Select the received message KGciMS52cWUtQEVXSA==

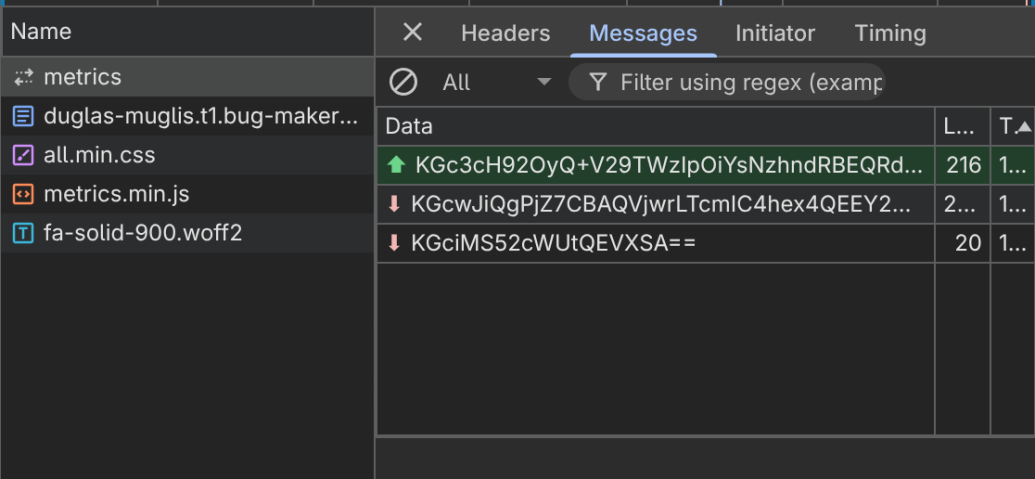(x=706, y=243)
